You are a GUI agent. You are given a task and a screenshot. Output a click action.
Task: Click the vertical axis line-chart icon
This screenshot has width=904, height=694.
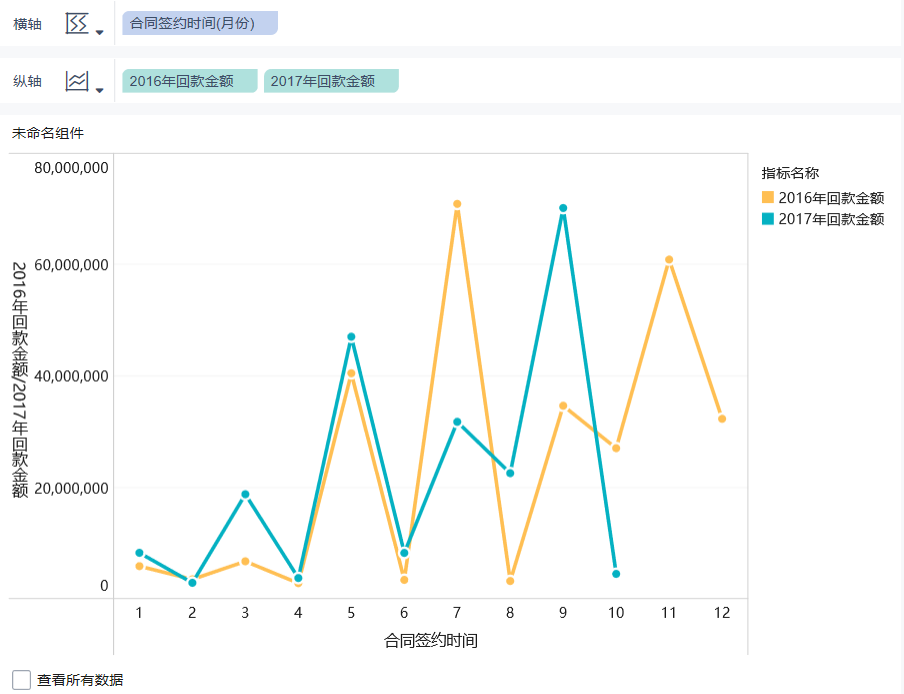coord(77,81)
